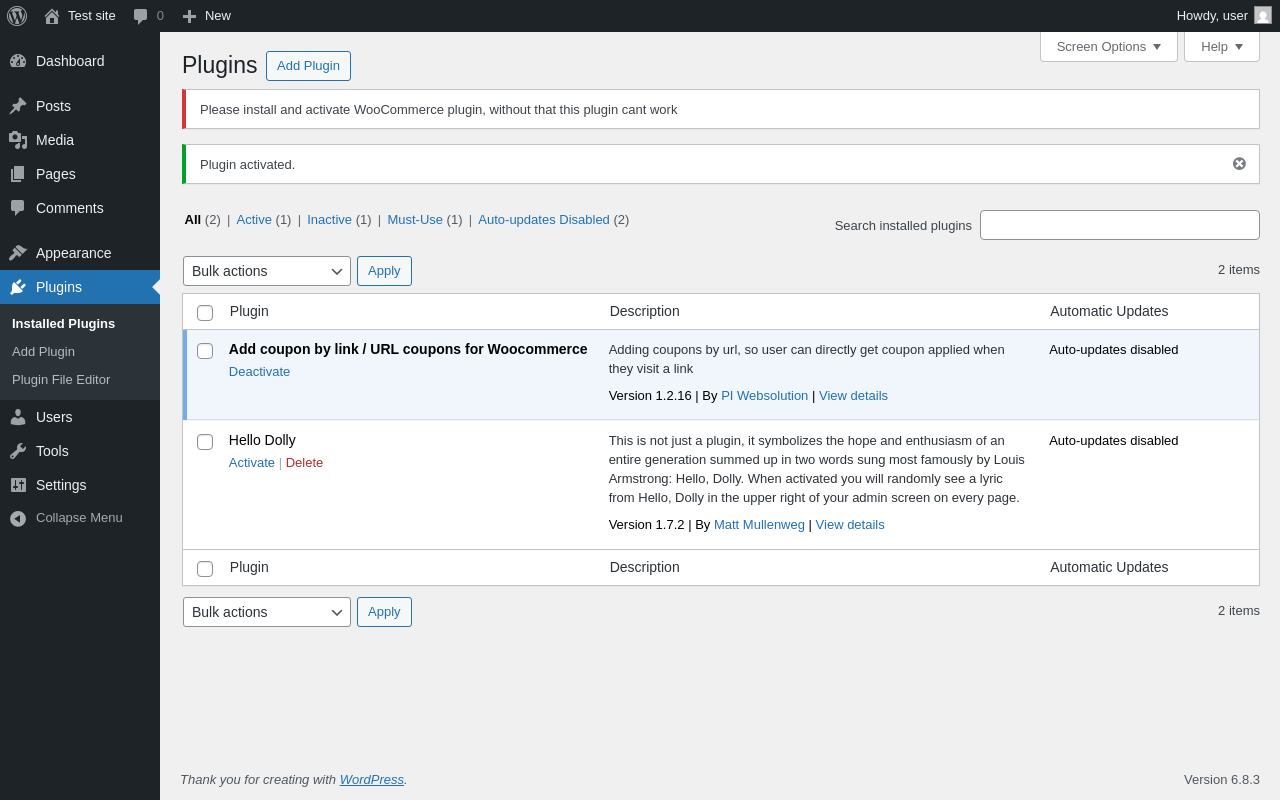Open the Media library icon
The image size is (1280, 800).
coord(18,140)
